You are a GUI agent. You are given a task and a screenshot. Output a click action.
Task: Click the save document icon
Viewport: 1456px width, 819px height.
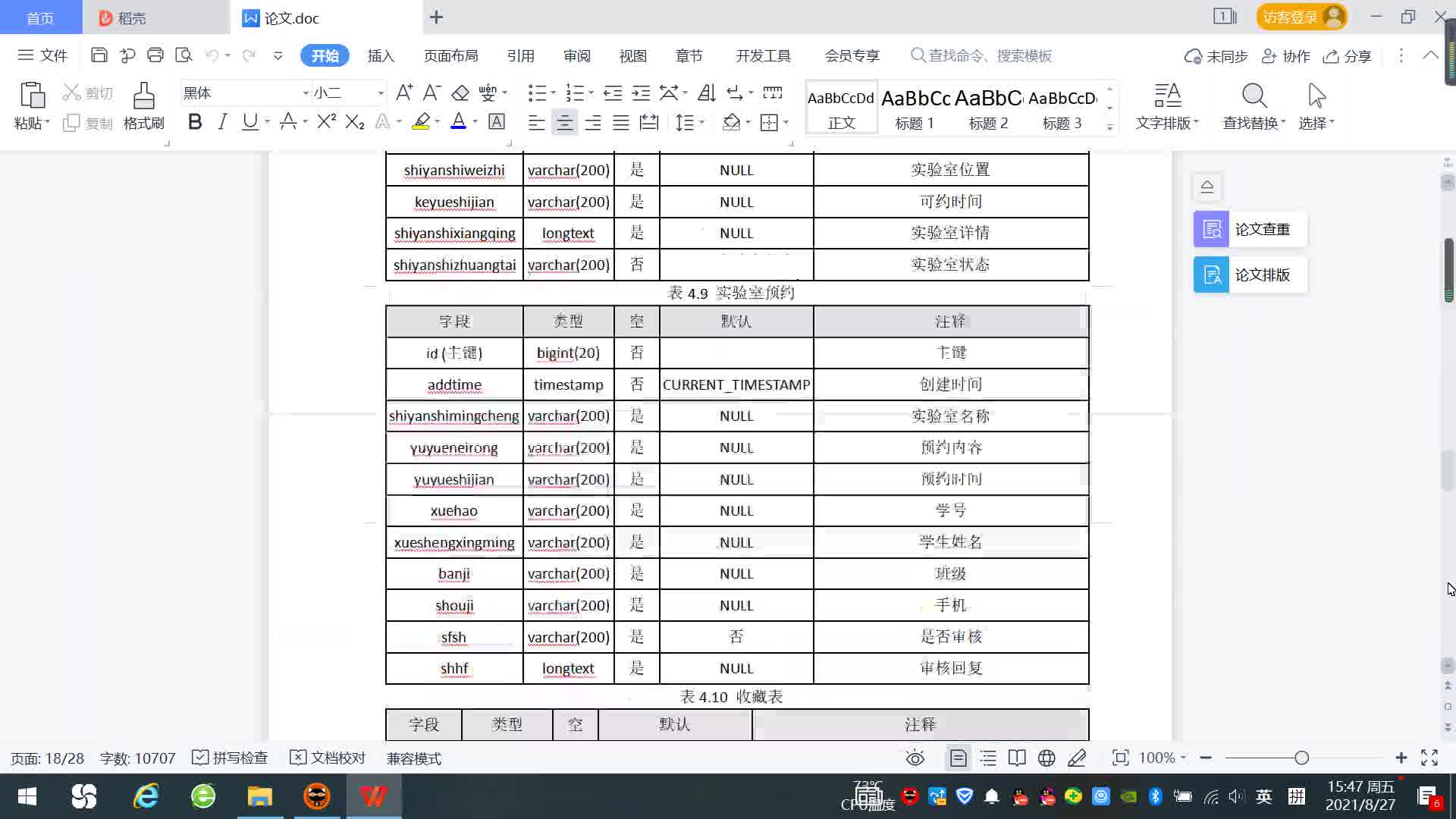(x=99, y=55)
